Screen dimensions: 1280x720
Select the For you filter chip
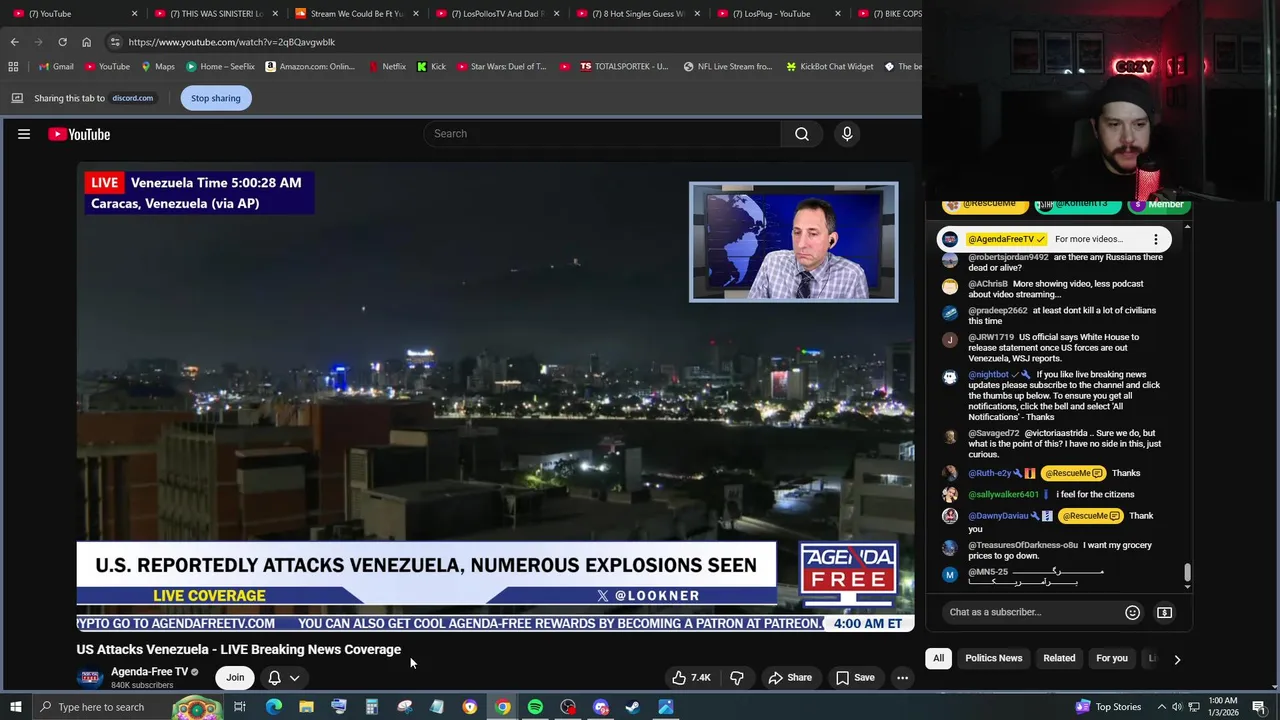point(1111,658)
